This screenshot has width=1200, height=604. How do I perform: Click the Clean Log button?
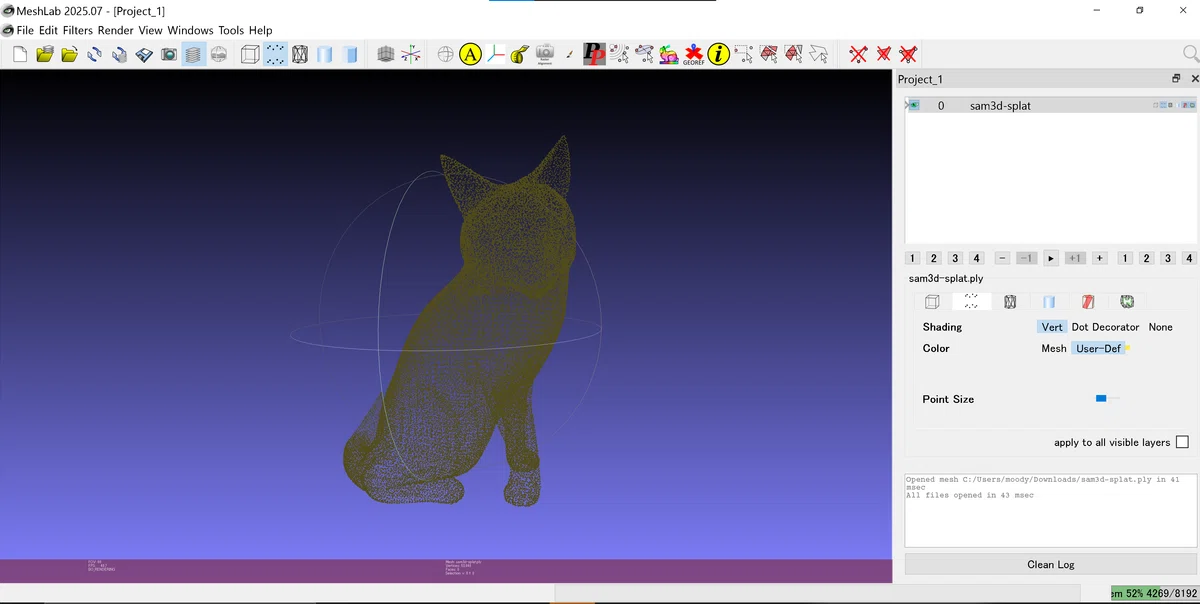[1050, 564]
